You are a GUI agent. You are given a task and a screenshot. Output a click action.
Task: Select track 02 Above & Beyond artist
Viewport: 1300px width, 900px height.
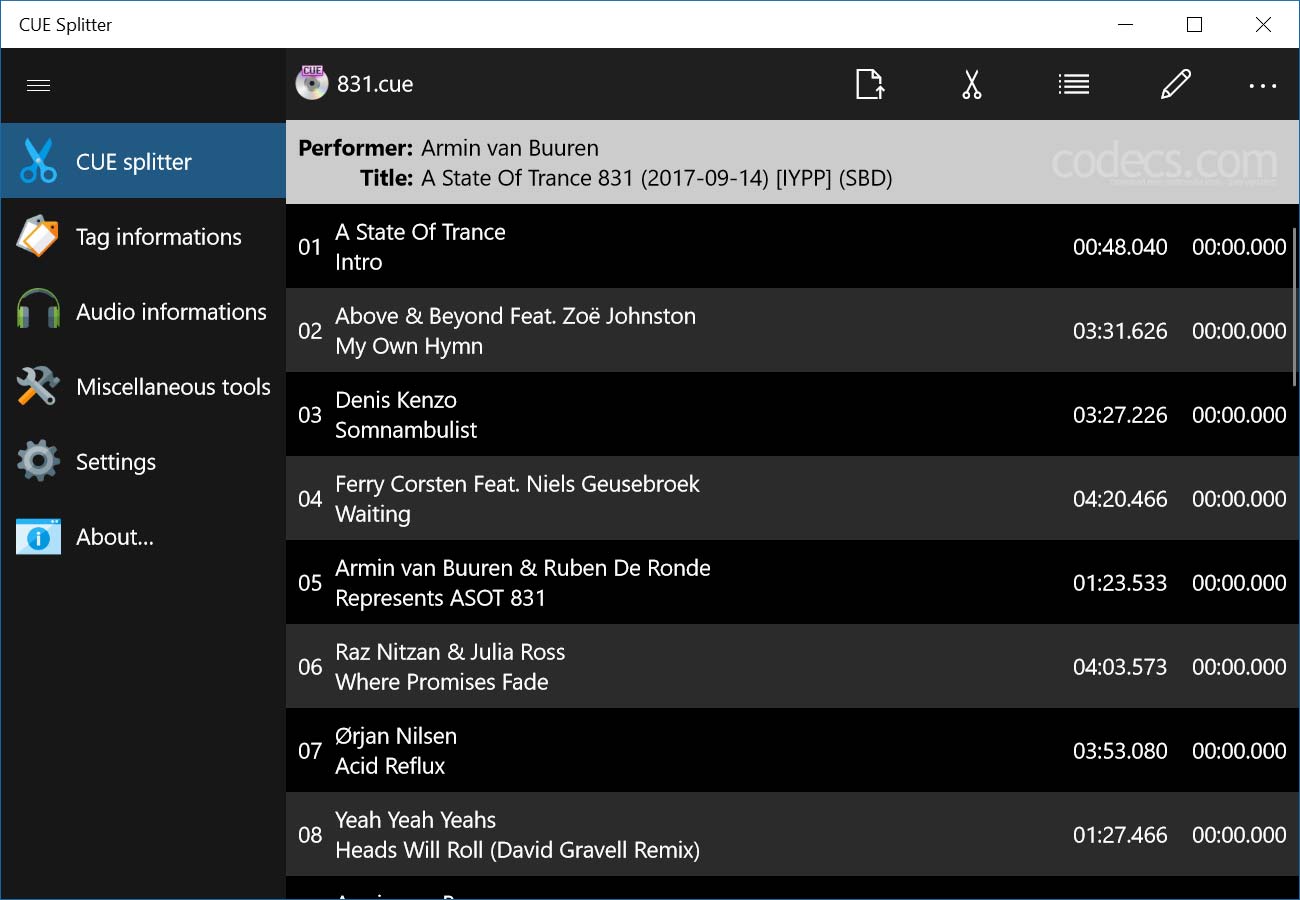pos(515,316)
